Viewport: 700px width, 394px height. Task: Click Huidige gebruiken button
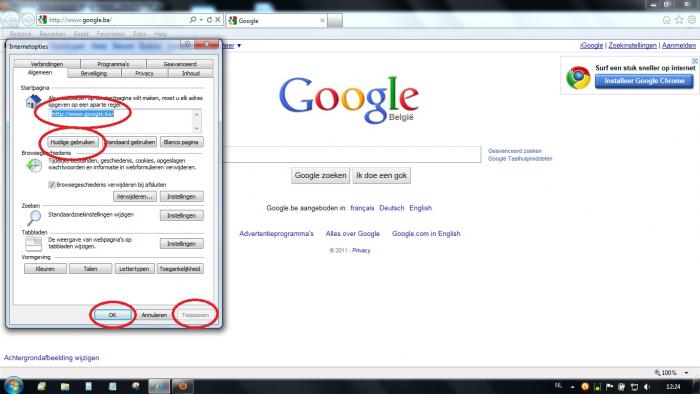pos(73,142)
